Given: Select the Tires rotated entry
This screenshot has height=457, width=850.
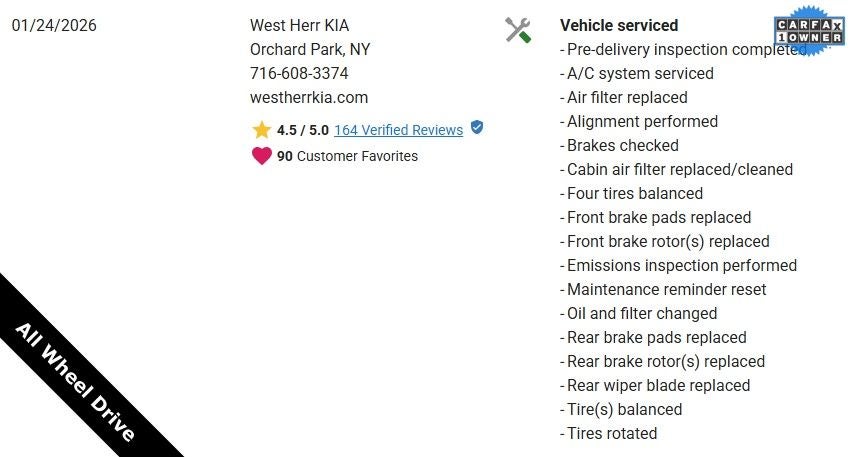Looking at the screenshot, I should click(x=611, y=433).
